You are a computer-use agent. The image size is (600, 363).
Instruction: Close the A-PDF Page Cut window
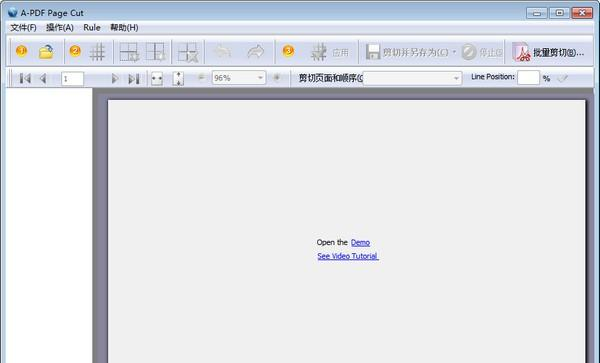[582, 13]
